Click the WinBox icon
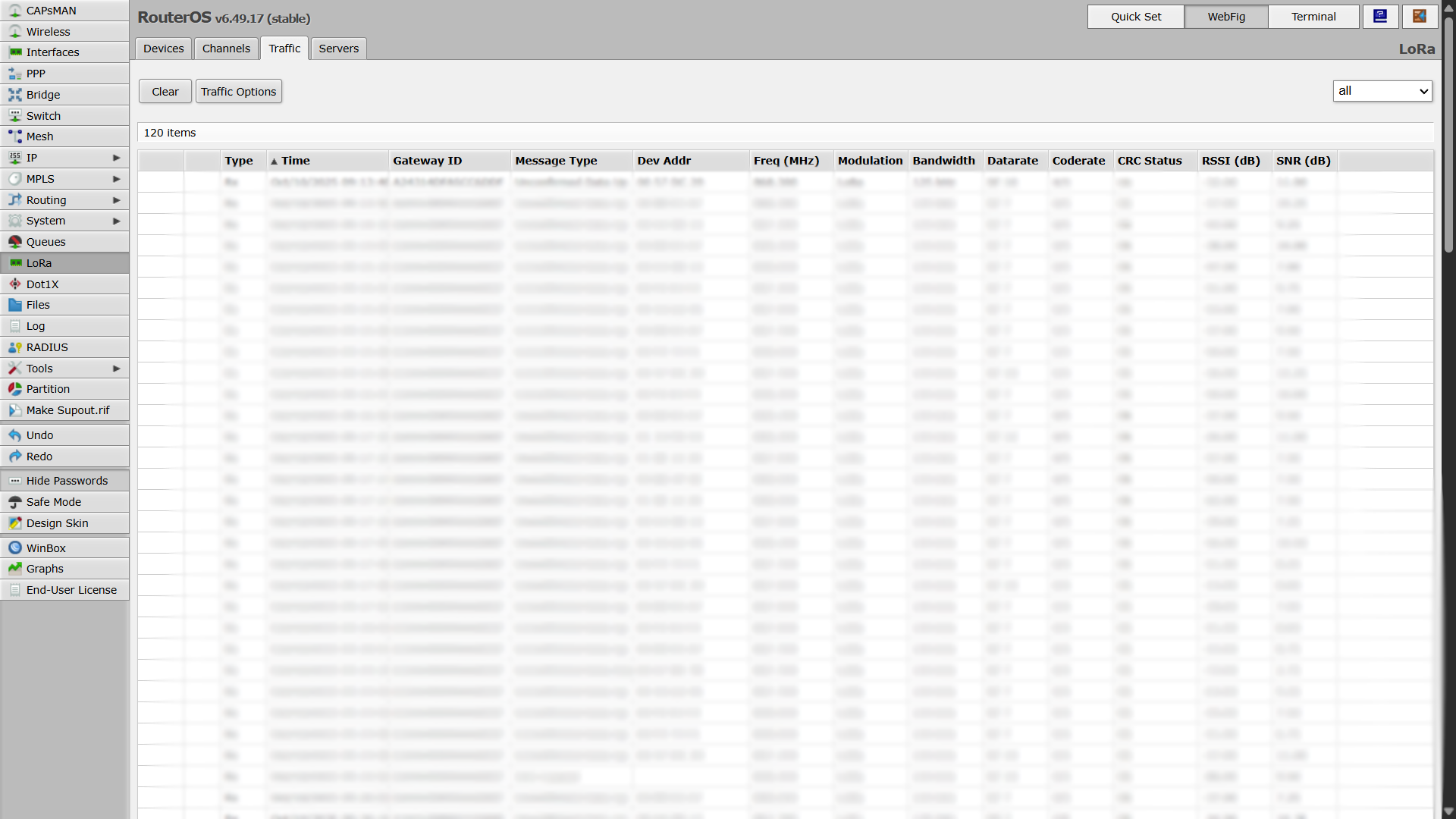Image resolution: width=1456 pixels, height=819 pixels. tap(14, 548)
